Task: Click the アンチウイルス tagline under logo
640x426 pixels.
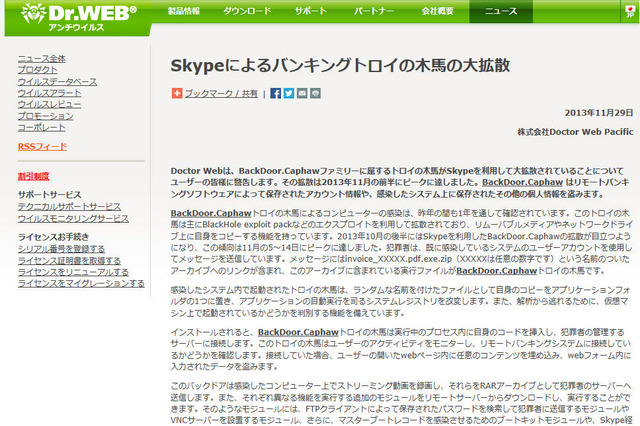Action: [76, 28]
